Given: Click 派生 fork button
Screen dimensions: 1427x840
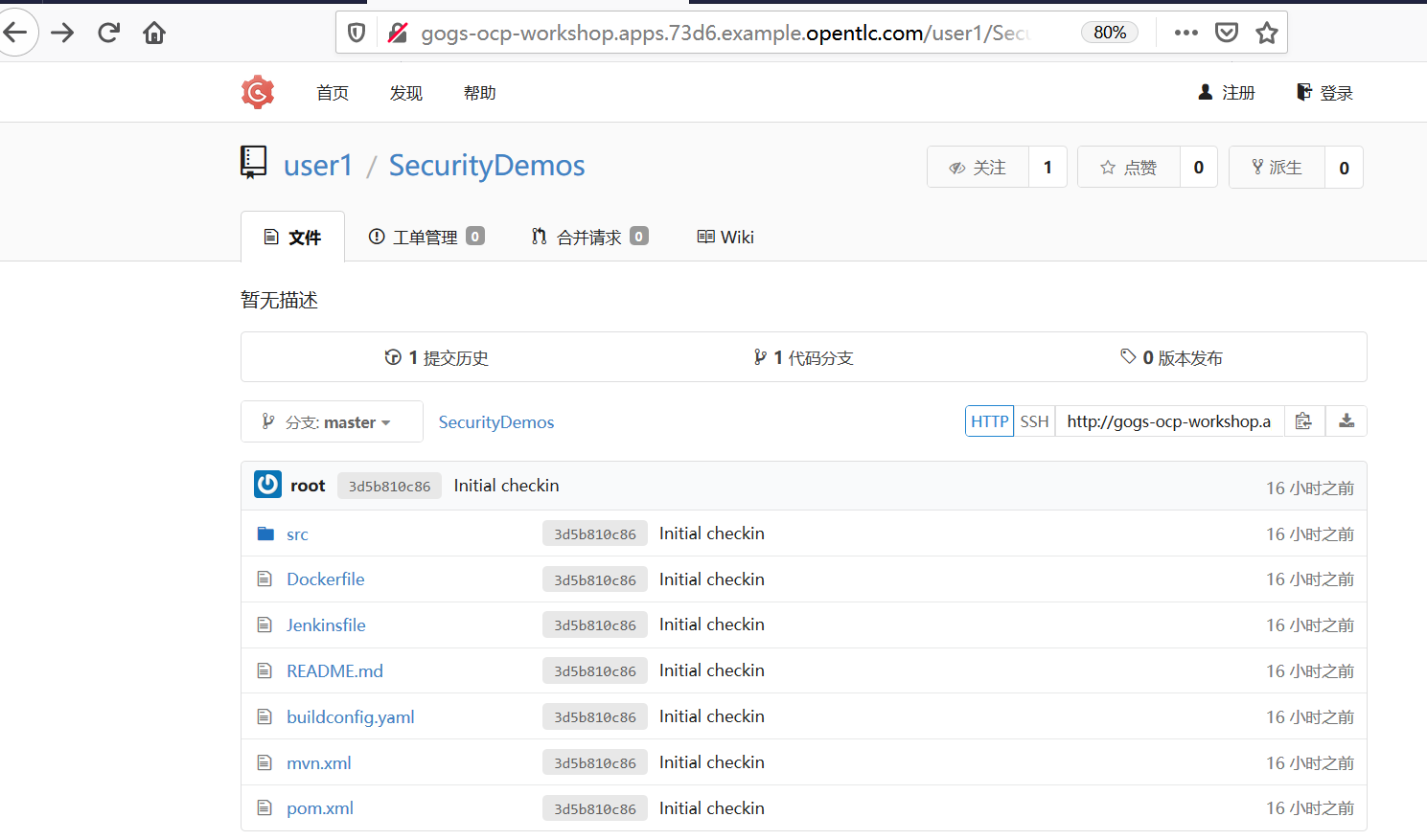Looking at the screenshot, I should (x=1277, y=168).
